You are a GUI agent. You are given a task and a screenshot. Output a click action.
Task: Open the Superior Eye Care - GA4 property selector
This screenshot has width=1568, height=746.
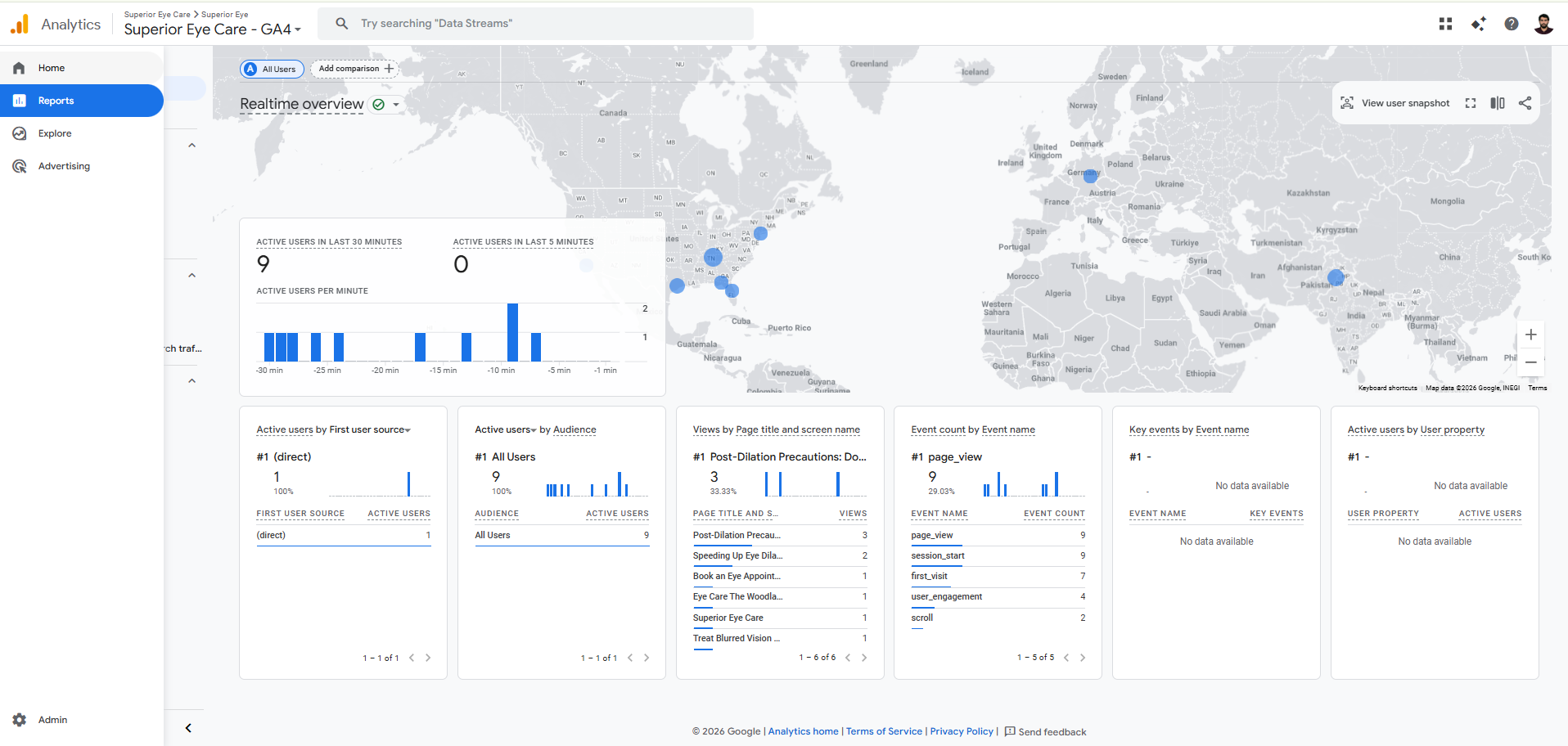point(213,29)
